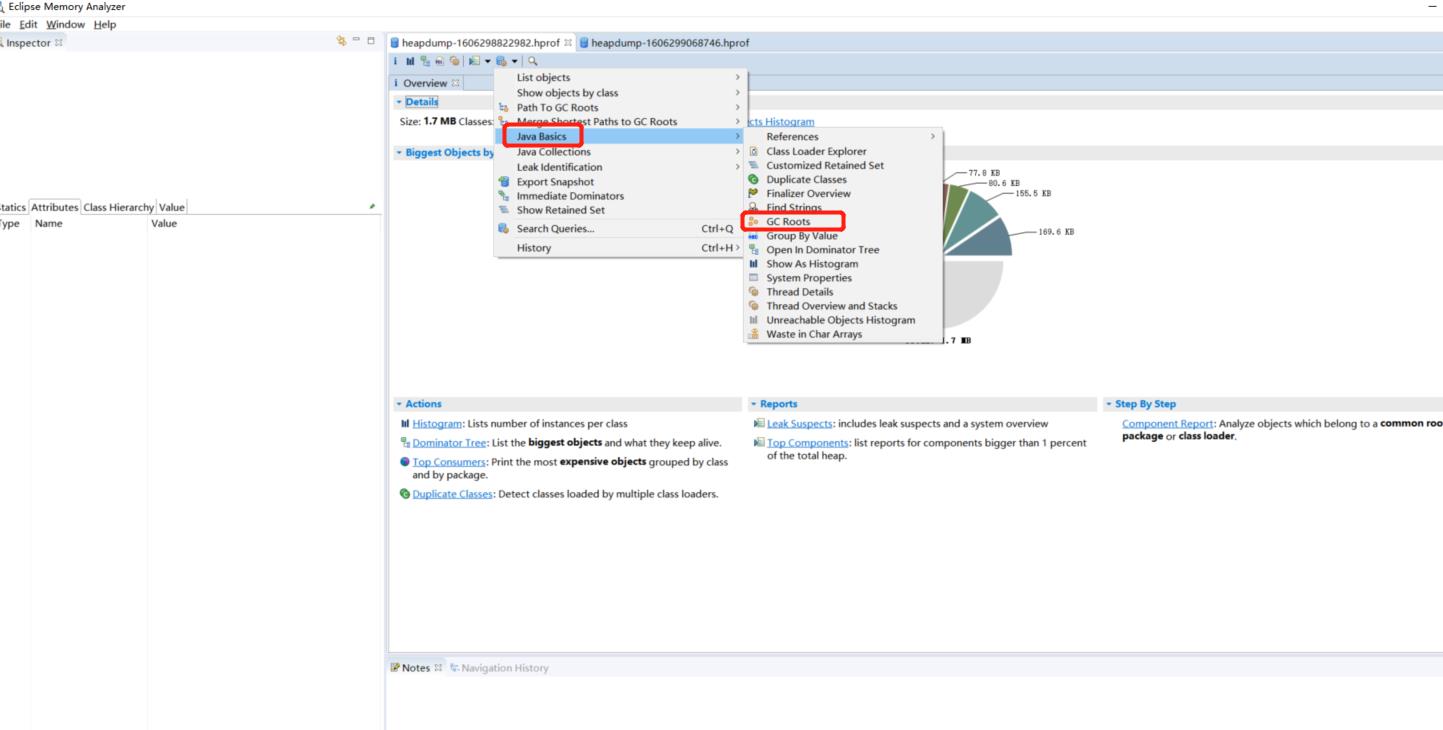Image resolution: width=1443 pixels, height=730 pixels.
Task: Click the GC Roots submenu icon
Action: click(754, 221)
